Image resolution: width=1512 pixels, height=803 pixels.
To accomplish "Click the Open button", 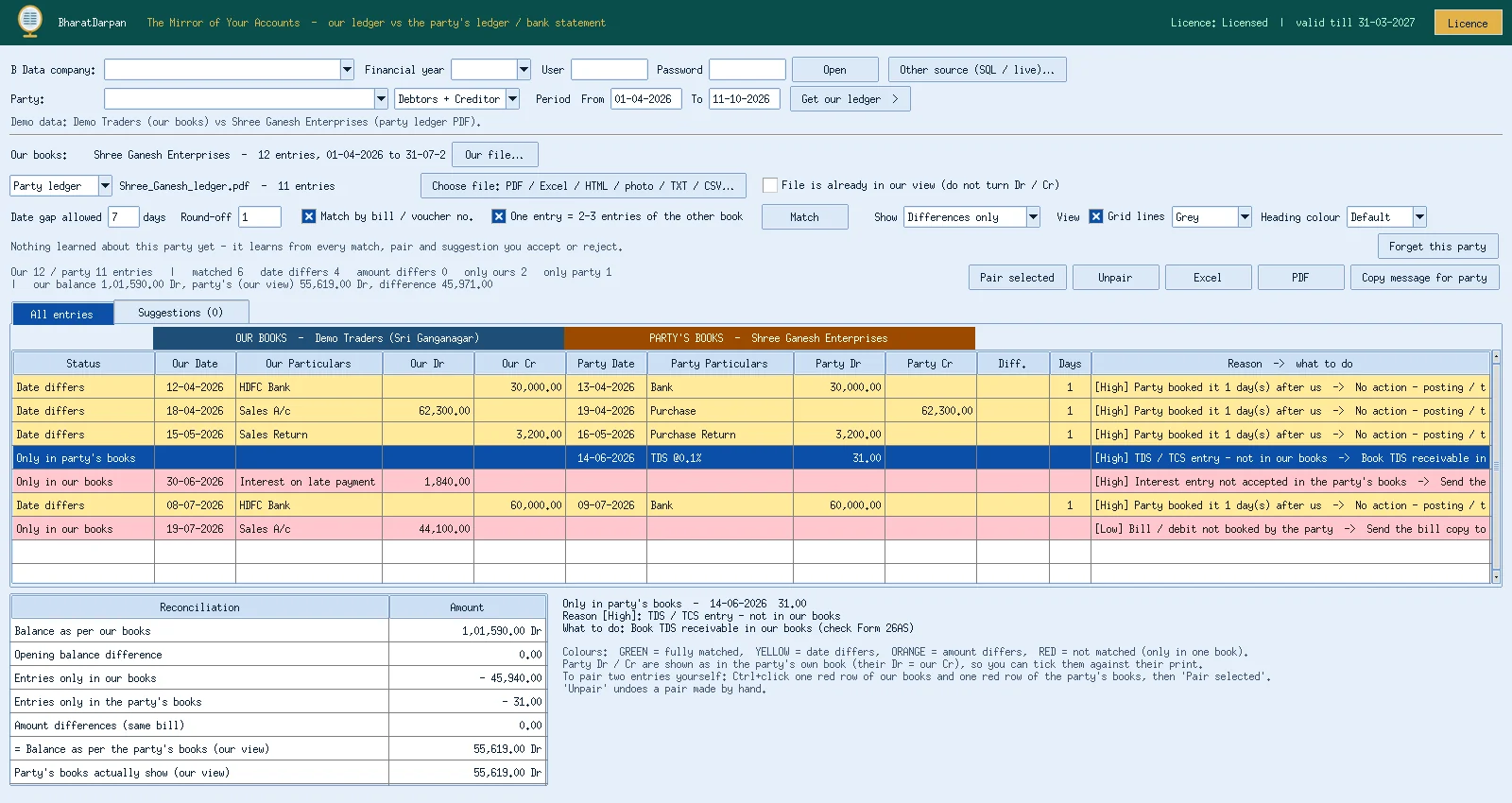I will pos(835,70).
